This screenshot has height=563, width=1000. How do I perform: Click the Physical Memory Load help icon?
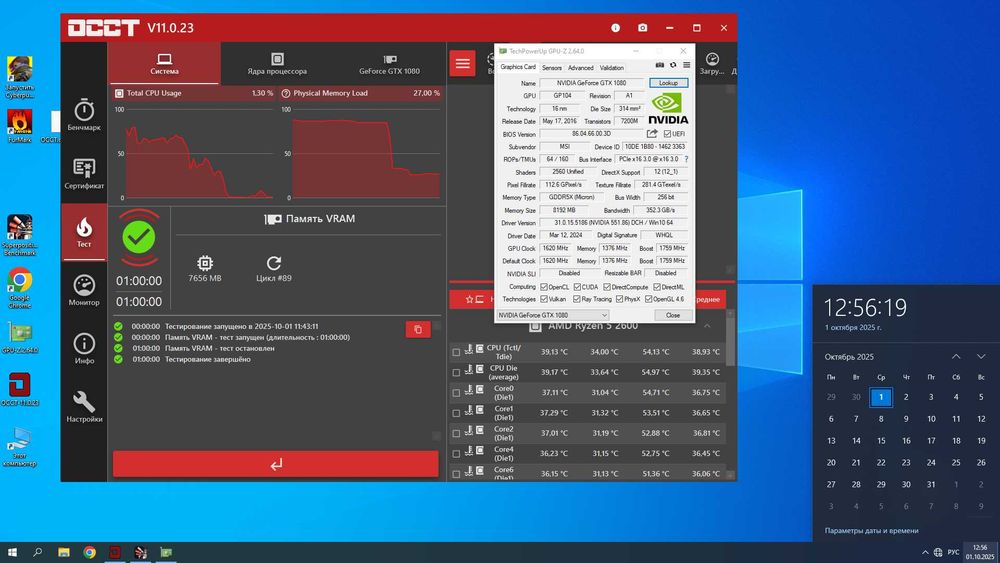pos(286,93)
